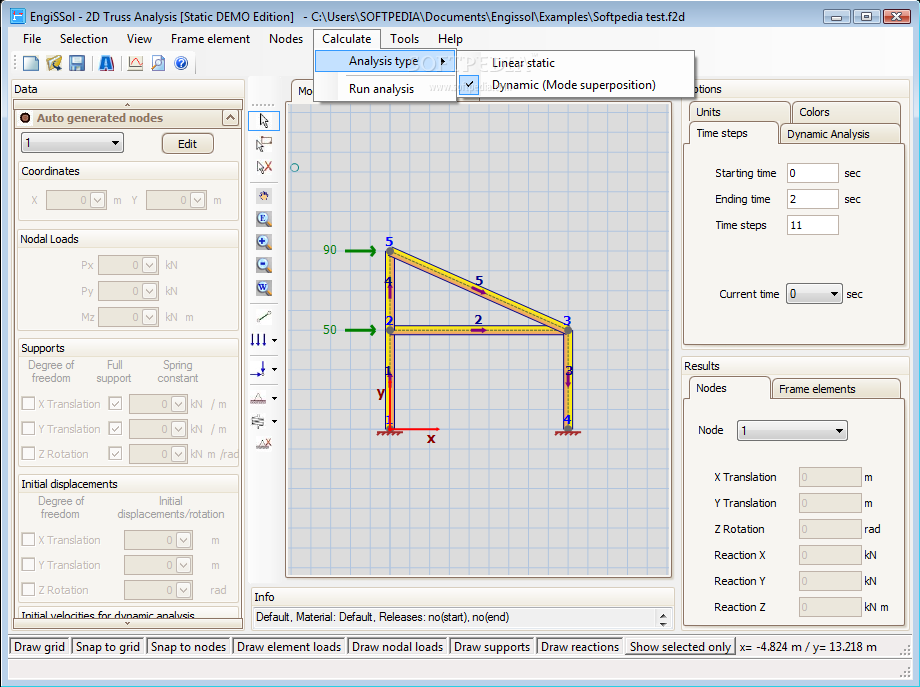Screen dimensions: 920x687
Task: Click the zoom window (W) magnifier icon
Action: 264,287
